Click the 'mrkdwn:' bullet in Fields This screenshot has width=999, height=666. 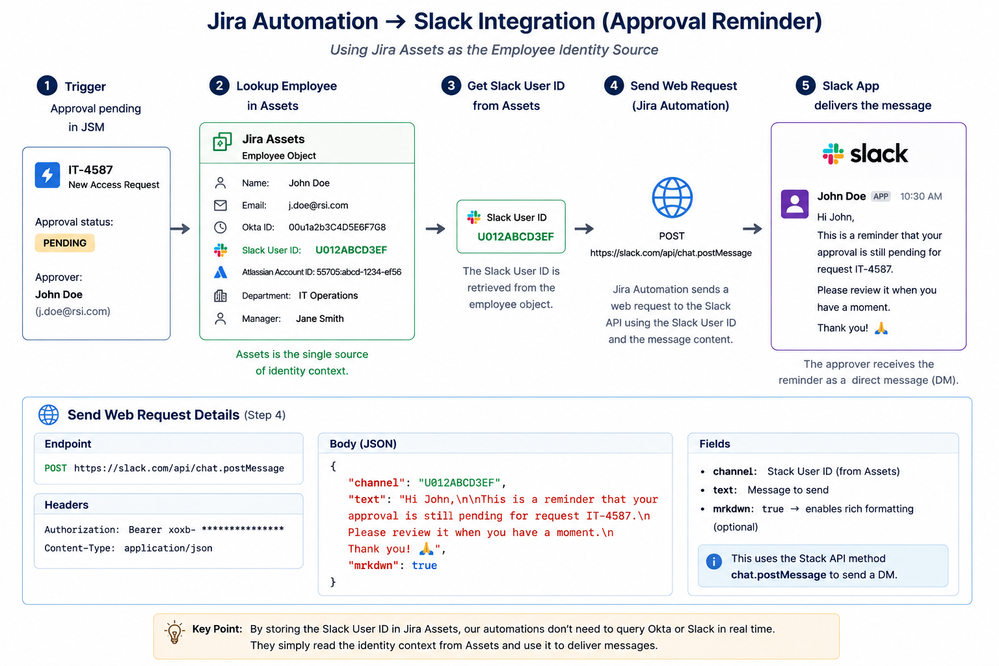point(733,509)
